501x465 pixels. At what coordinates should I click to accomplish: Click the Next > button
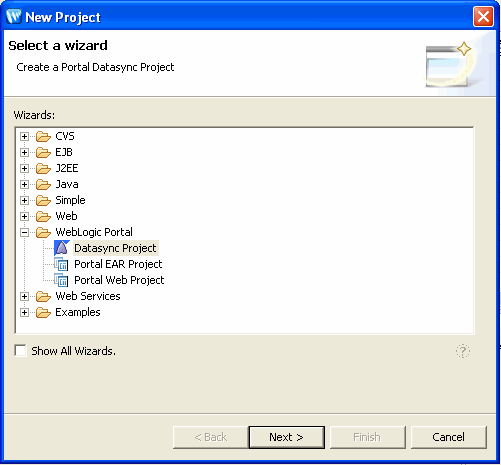pos(287,437)
